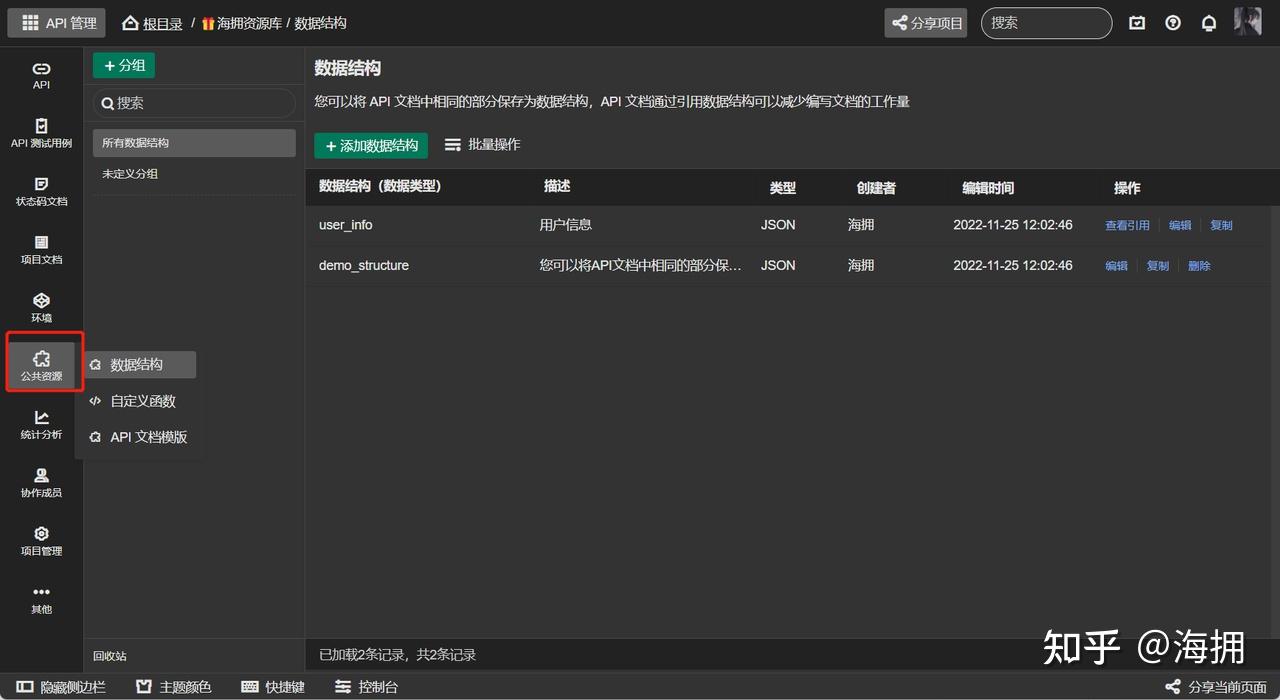Select 未定义分组 group
Viewport: 1280px width, 700px height.
(194, 174)
